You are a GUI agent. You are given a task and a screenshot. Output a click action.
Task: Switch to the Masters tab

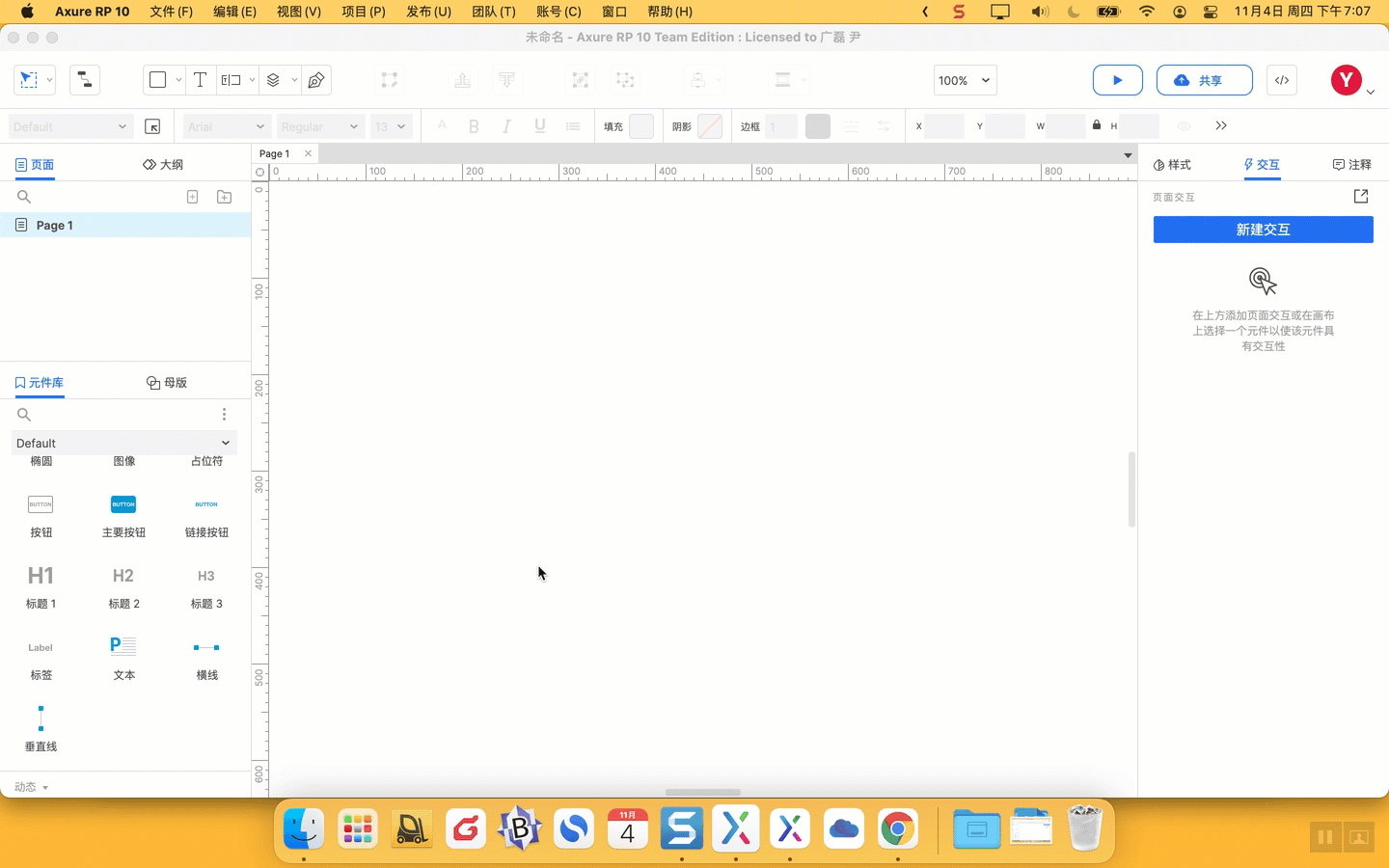(167, 383)
